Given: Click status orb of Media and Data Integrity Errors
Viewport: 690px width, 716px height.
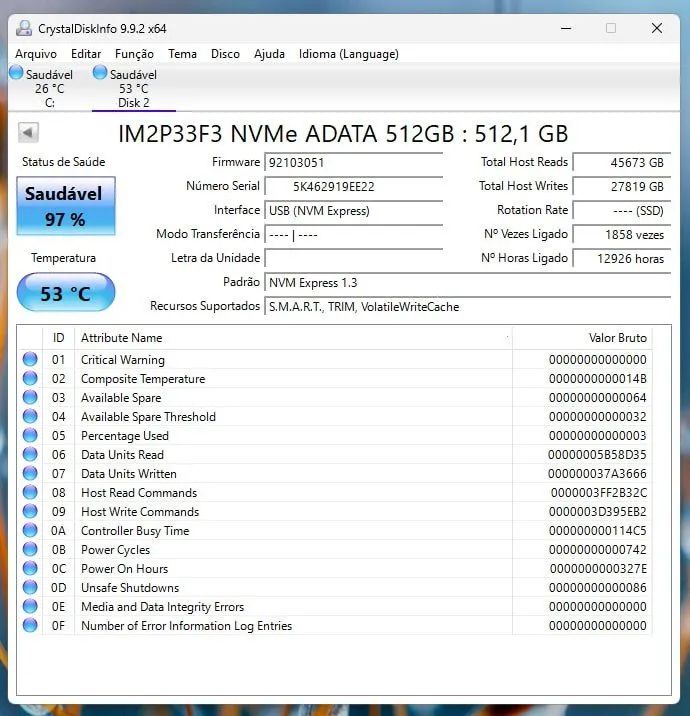Looking at the screenshot, I should (x=30, y=606).
